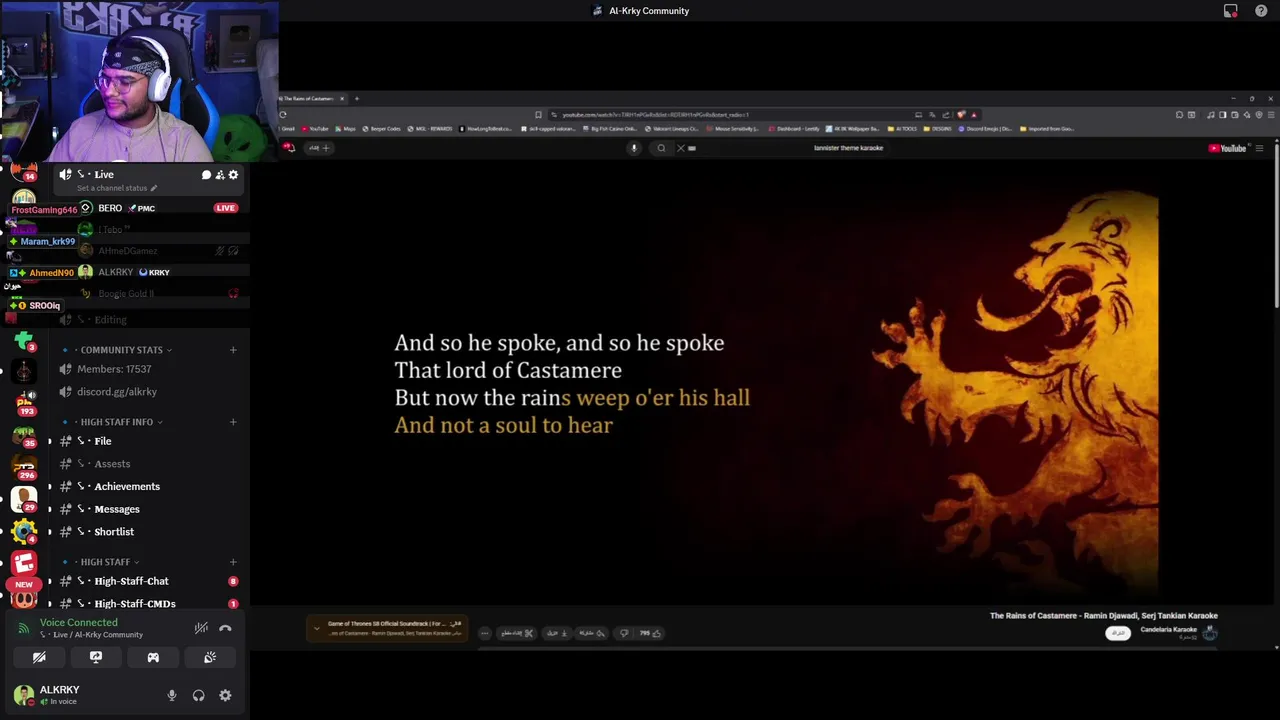
Task: Select server icon with badge 193
Action: point(24,403)
